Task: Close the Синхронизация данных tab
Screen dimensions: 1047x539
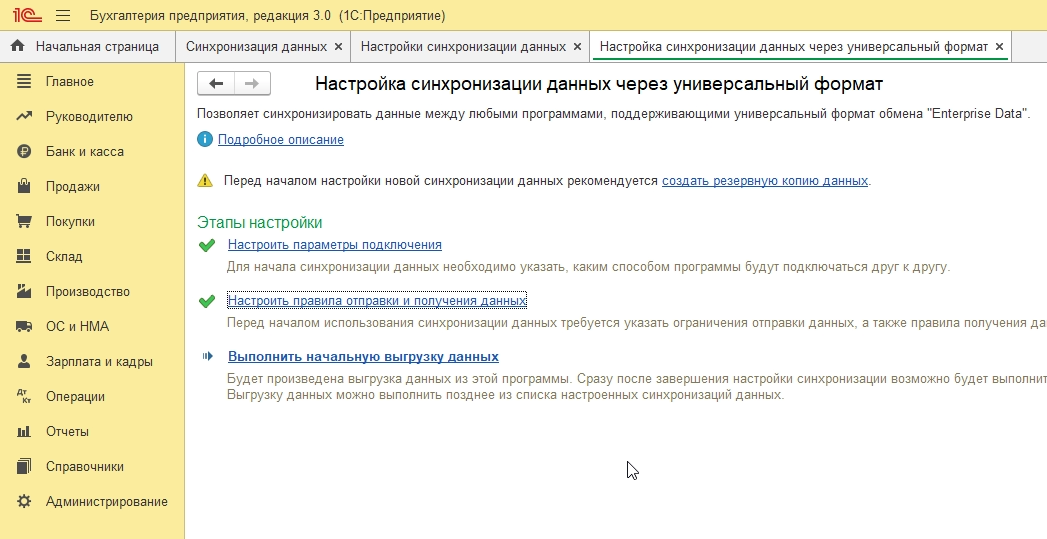Action: (338, 47)
